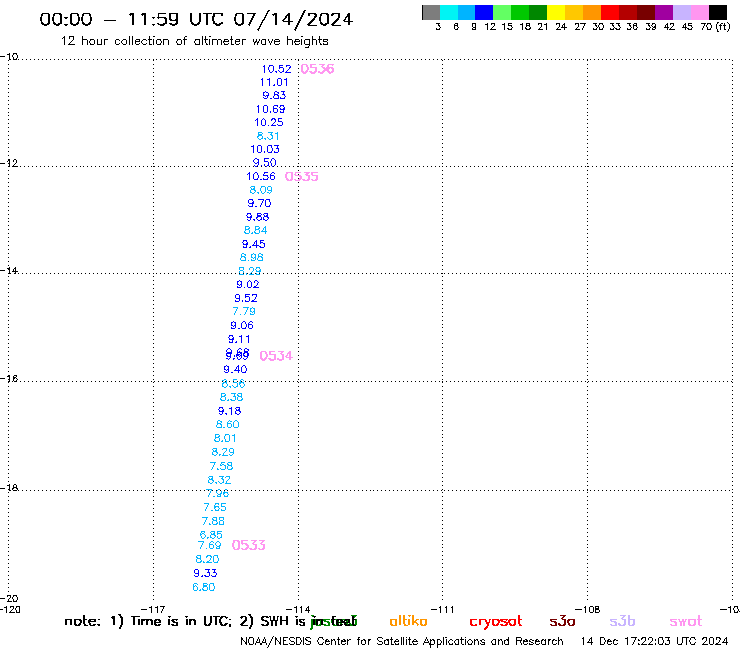Click the 7.65 wave height value
740x650 pixels.
[x=215, y=507]
